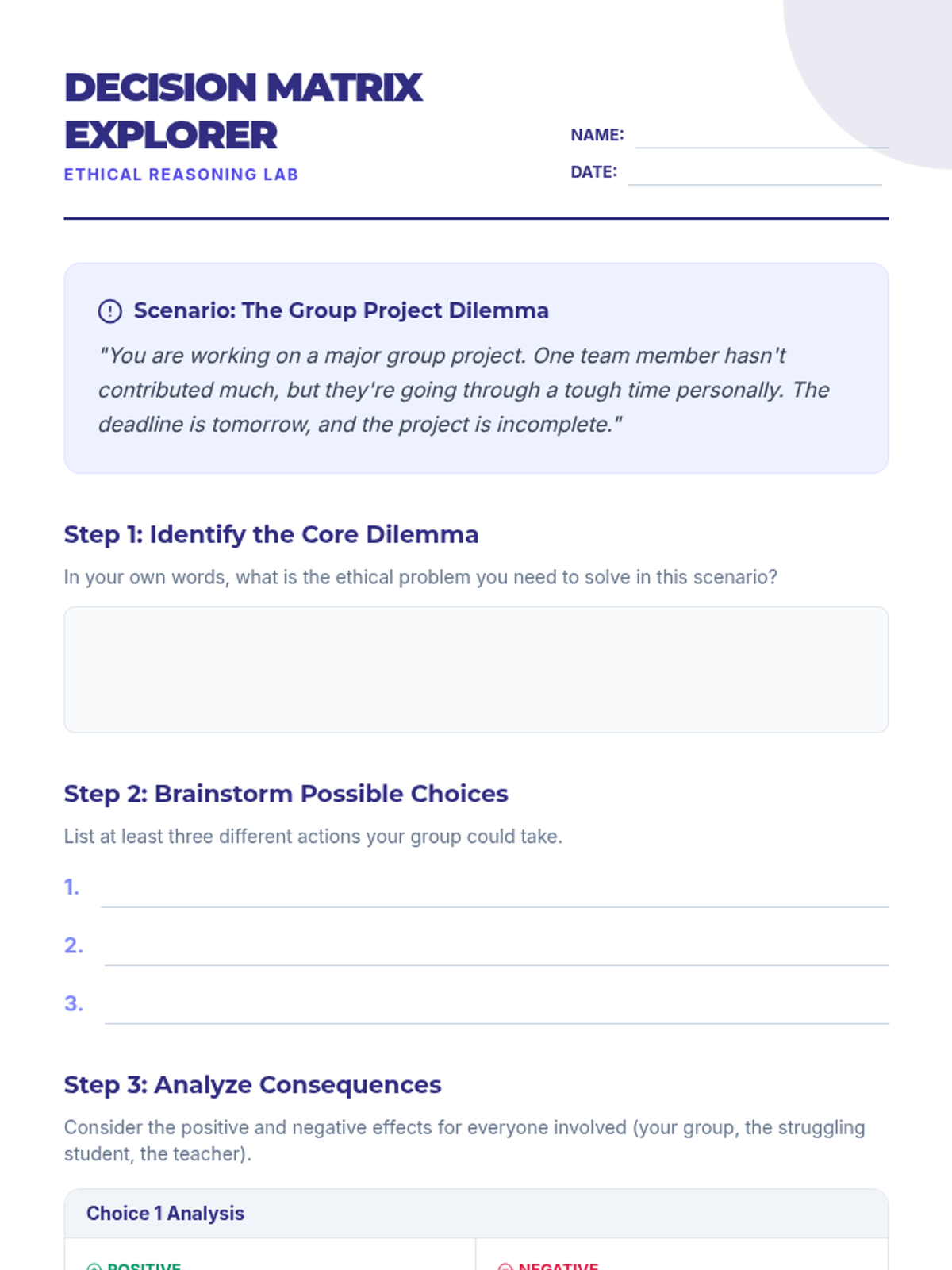The width and height of the screenshot is (952, 1270).
Task: Click the Step 3 Analyze Consequences heading
Action: click(x=252, y=1085)
